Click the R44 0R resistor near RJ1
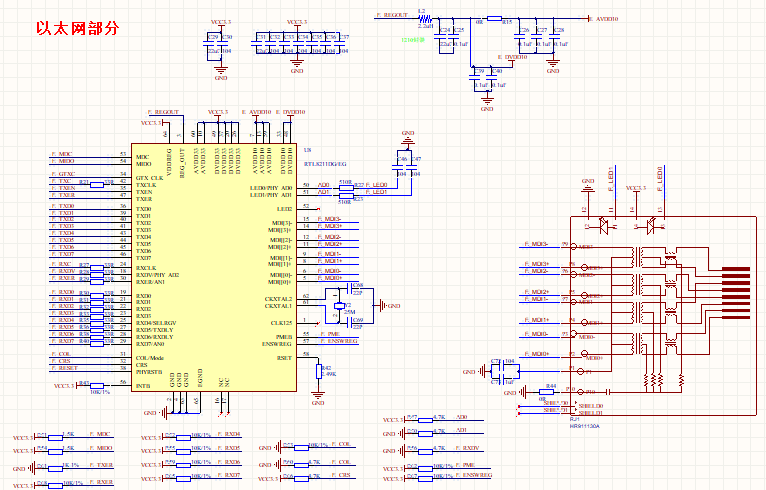766x490 pixels. click(x=547, y=391)
